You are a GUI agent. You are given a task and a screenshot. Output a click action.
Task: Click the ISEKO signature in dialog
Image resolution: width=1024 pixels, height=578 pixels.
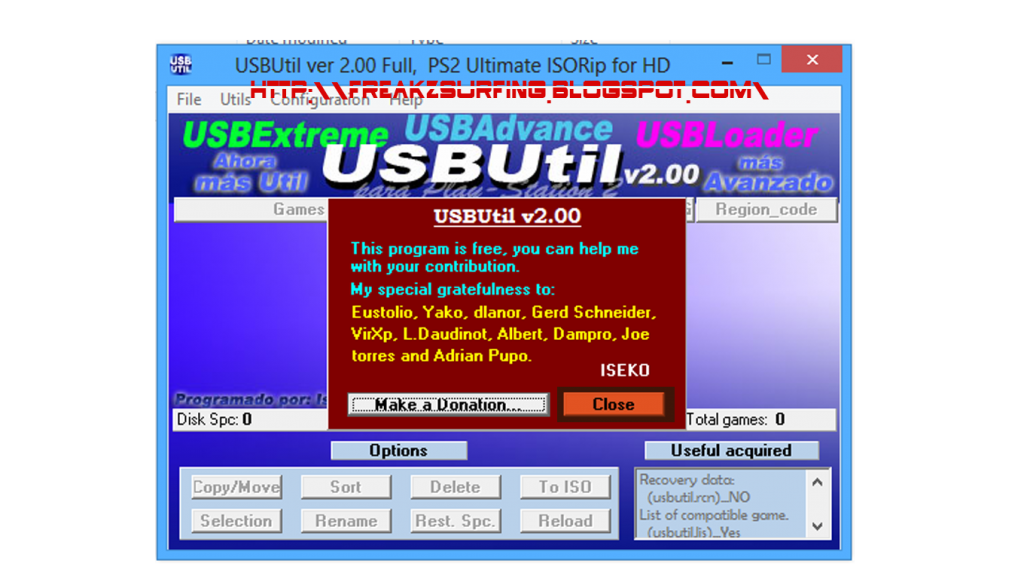click(x=625, y=370)
